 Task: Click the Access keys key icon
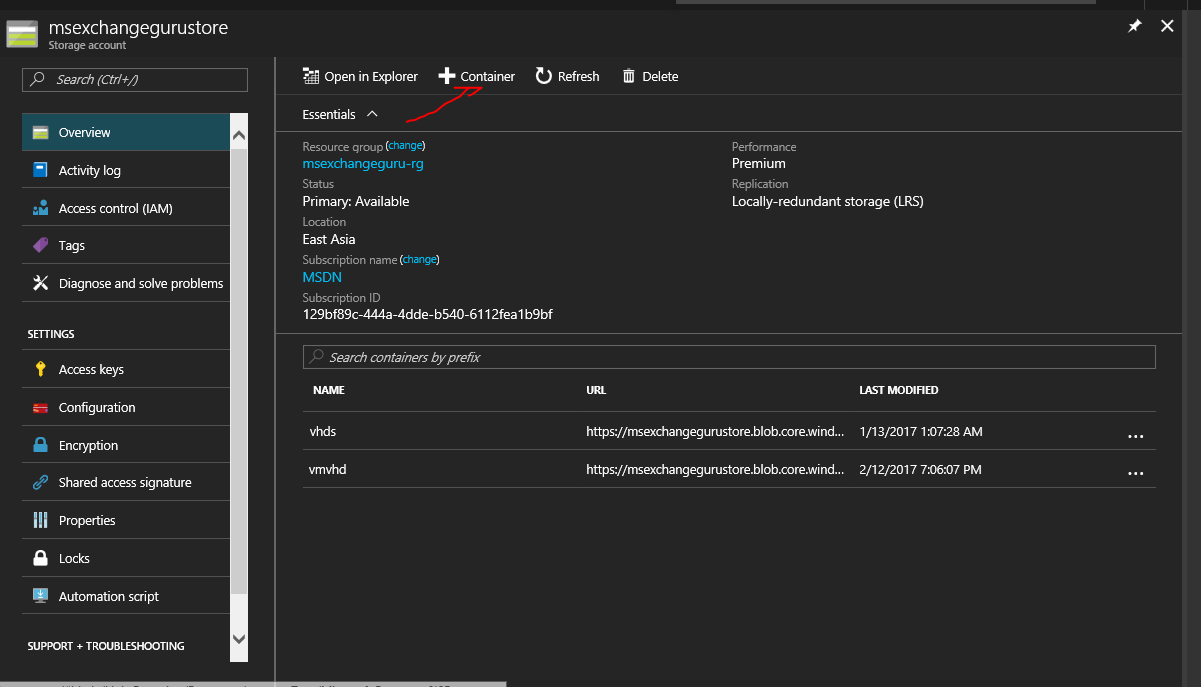(x=41, y=369)
